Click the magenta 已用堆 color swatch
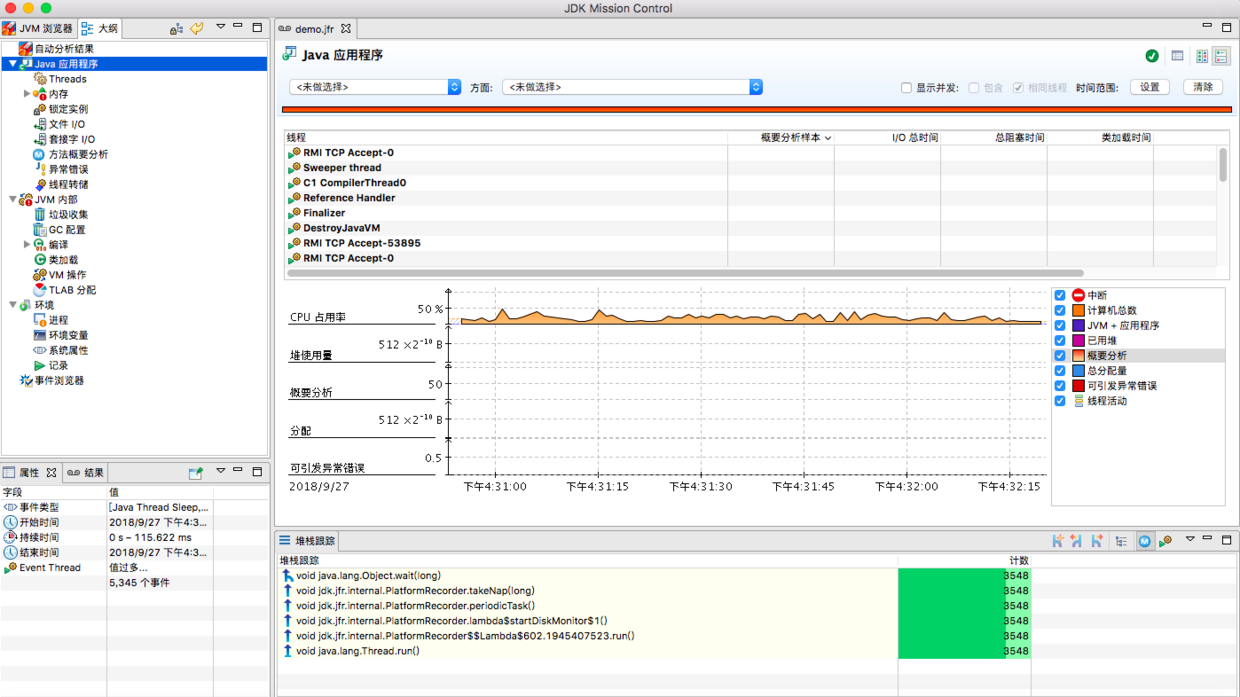The height and width of the screenshot is (697, 1240). click(x=1078, y=340)
